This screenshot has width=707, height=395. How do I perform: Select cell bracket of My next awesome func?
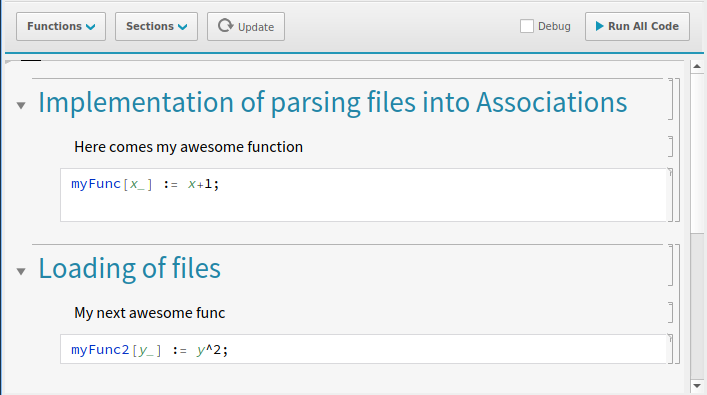[x=670, y=312]
